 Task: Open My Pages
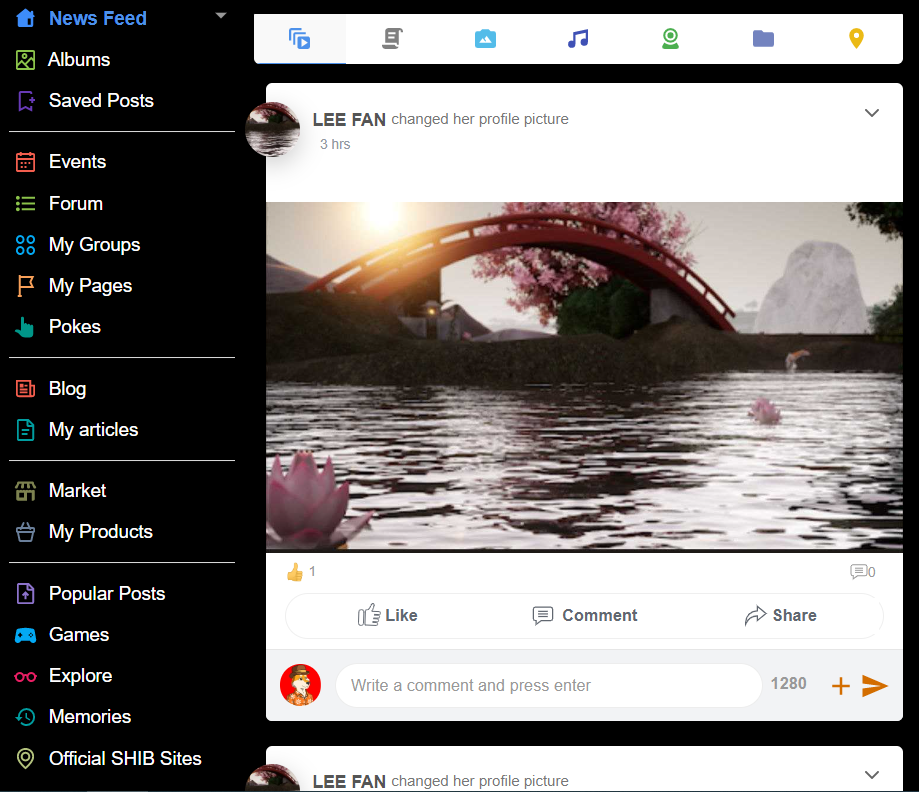tap(90, 286)
